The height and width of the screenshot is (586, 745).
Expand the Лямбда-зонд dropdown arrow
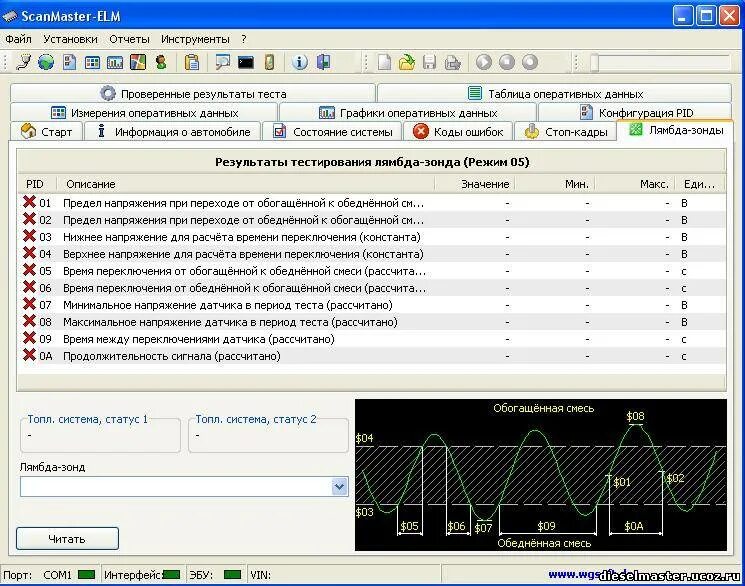coord(339,487)
